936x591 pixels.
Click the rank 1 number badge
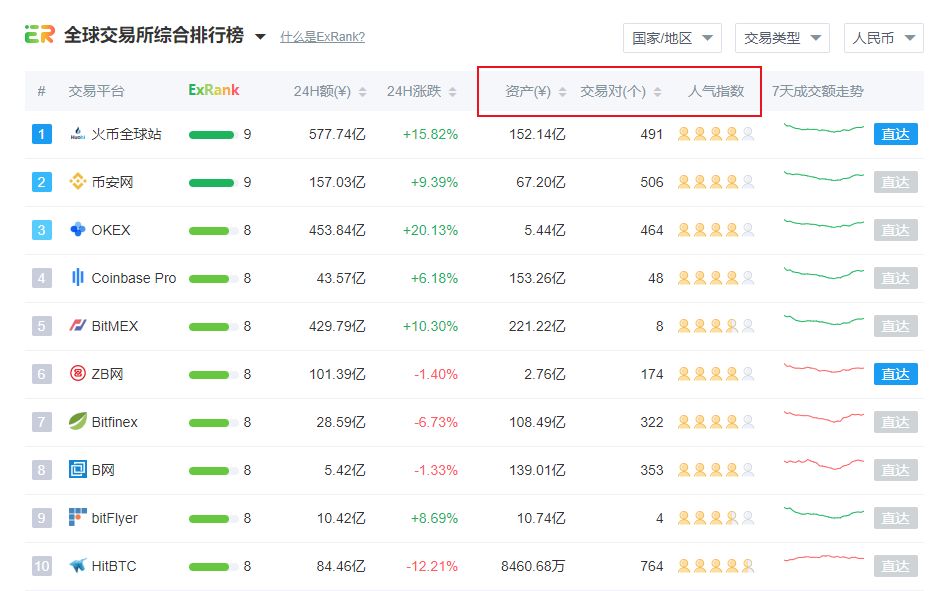[42, 134]
